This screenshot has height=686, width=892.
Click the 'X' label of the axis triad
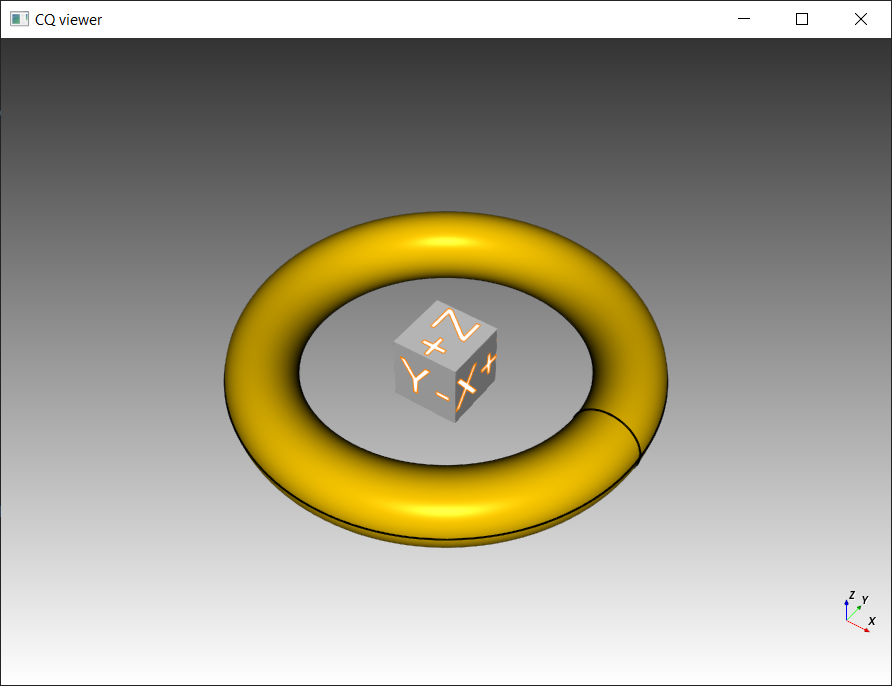(x=872, y=621)
